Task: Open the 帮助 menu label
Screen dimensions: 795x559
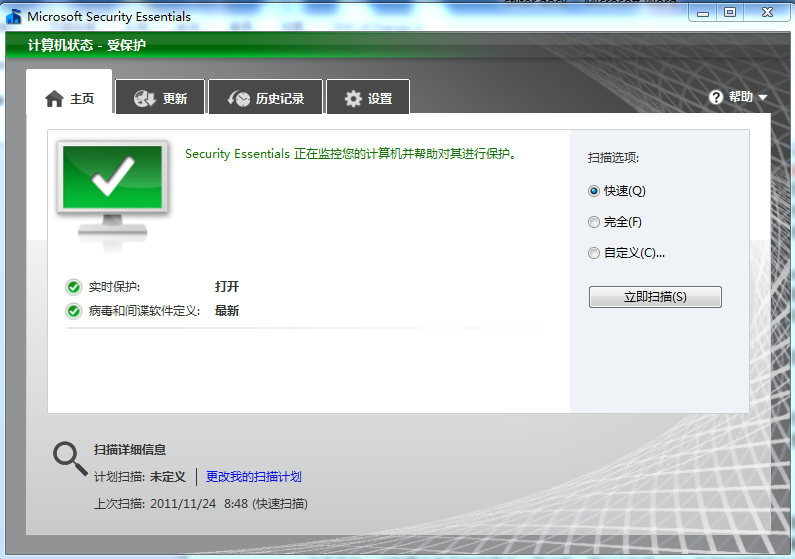Action: pos(741,97)
